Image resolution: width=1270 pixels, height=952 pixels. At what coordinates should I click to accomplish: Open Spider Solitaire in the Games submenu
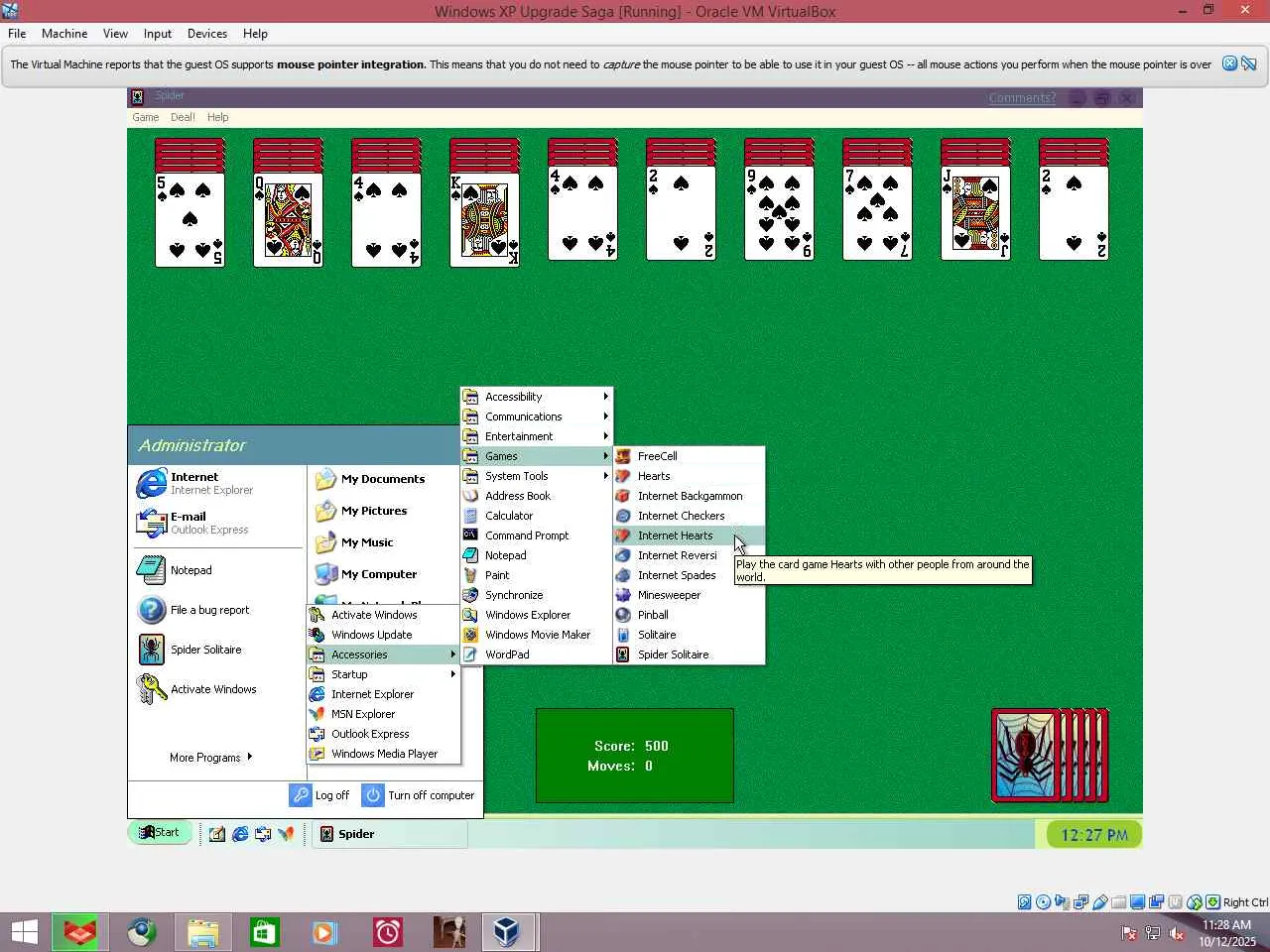(x=690, y=654)
